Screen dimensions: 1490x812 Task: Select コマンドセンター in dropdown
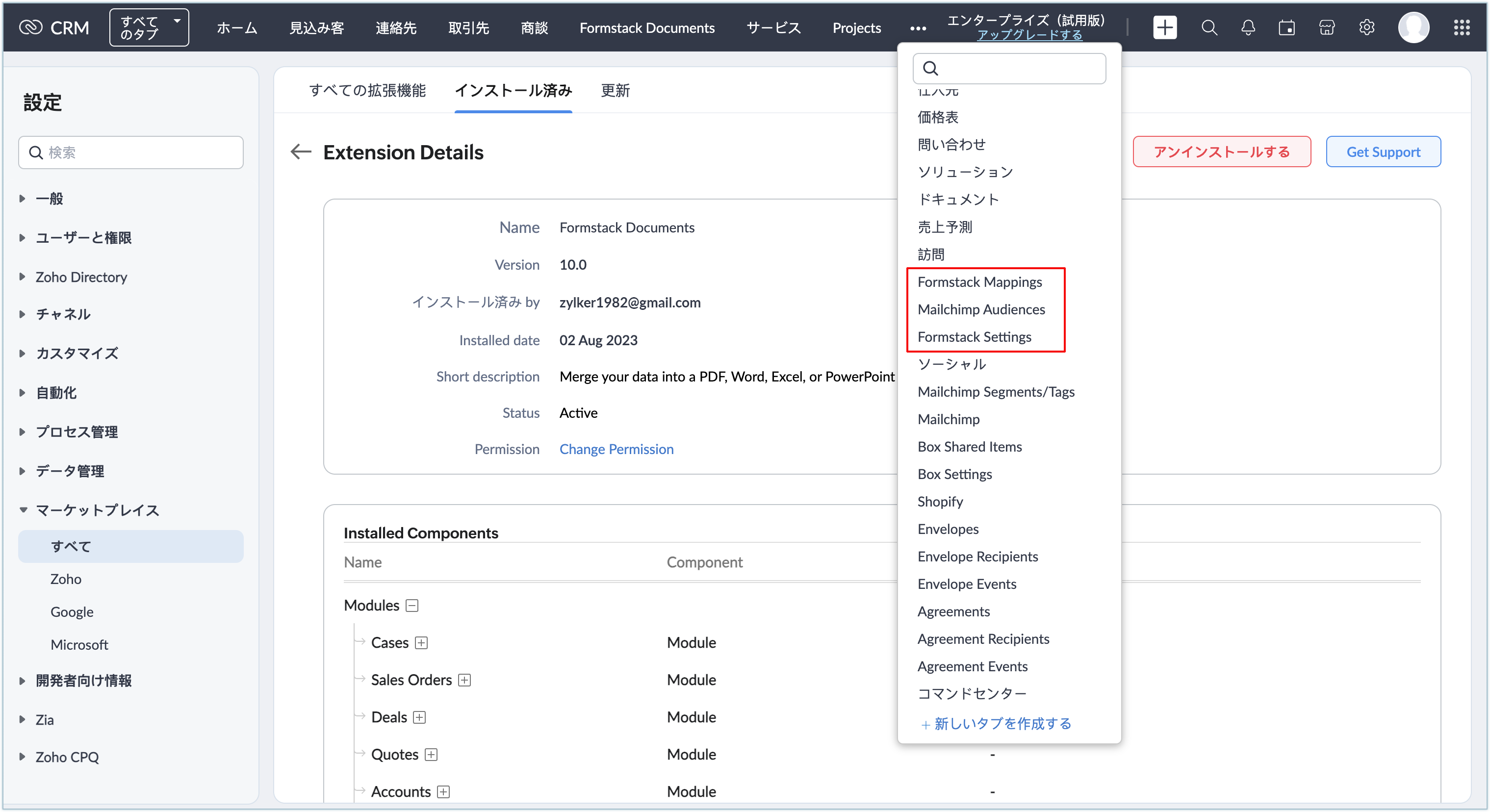[x=972, y=694]
